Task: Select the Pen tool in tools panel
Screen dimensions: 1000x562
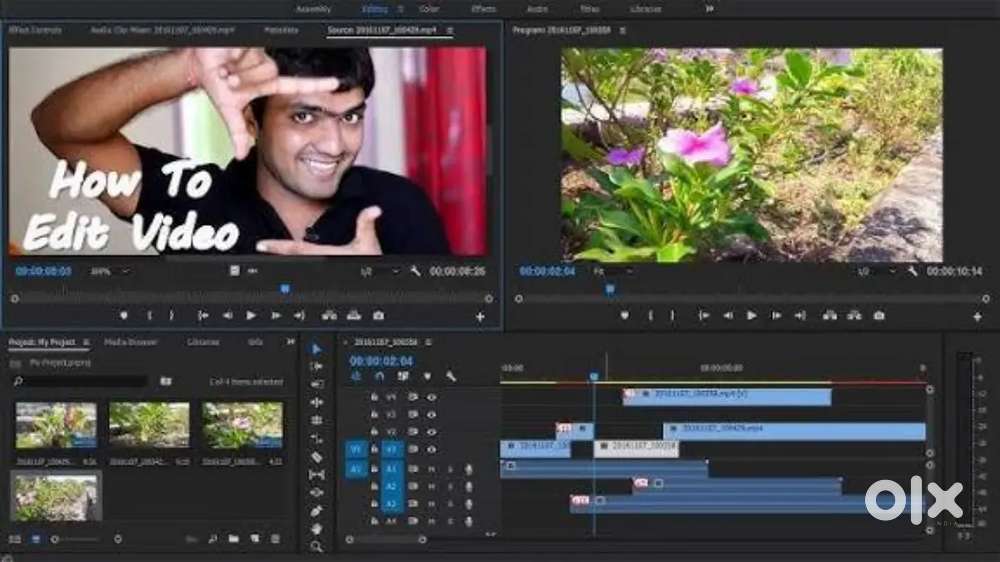Action: click(317, 510)
